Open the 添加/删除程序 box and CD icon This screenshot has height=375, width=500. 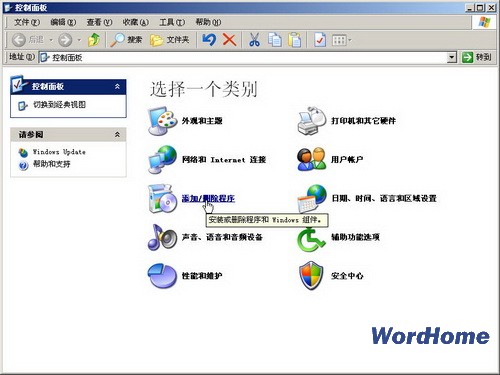pos(162,199)
